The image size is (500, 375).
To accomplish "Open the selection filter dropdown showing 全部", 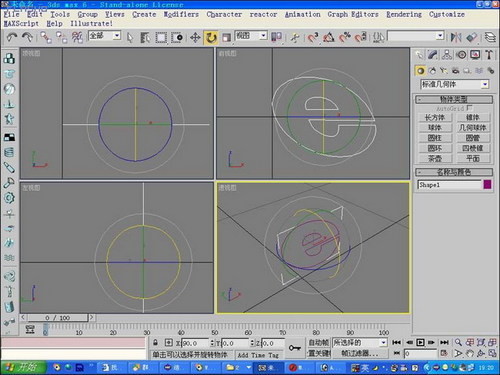I will click(x=104, y=35).
